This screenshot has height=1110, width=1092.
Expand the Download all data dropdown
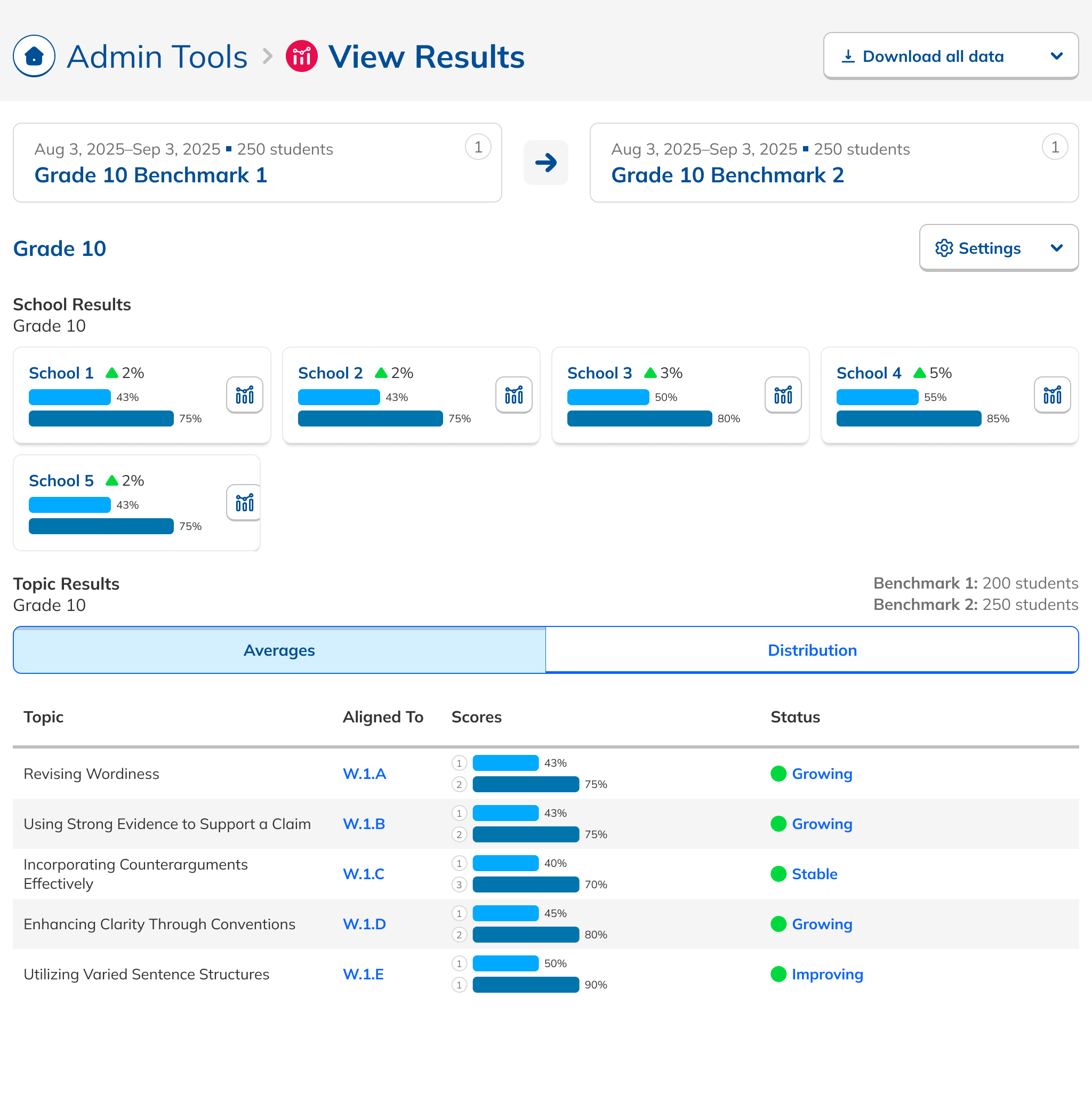(x=1057, y=56)
